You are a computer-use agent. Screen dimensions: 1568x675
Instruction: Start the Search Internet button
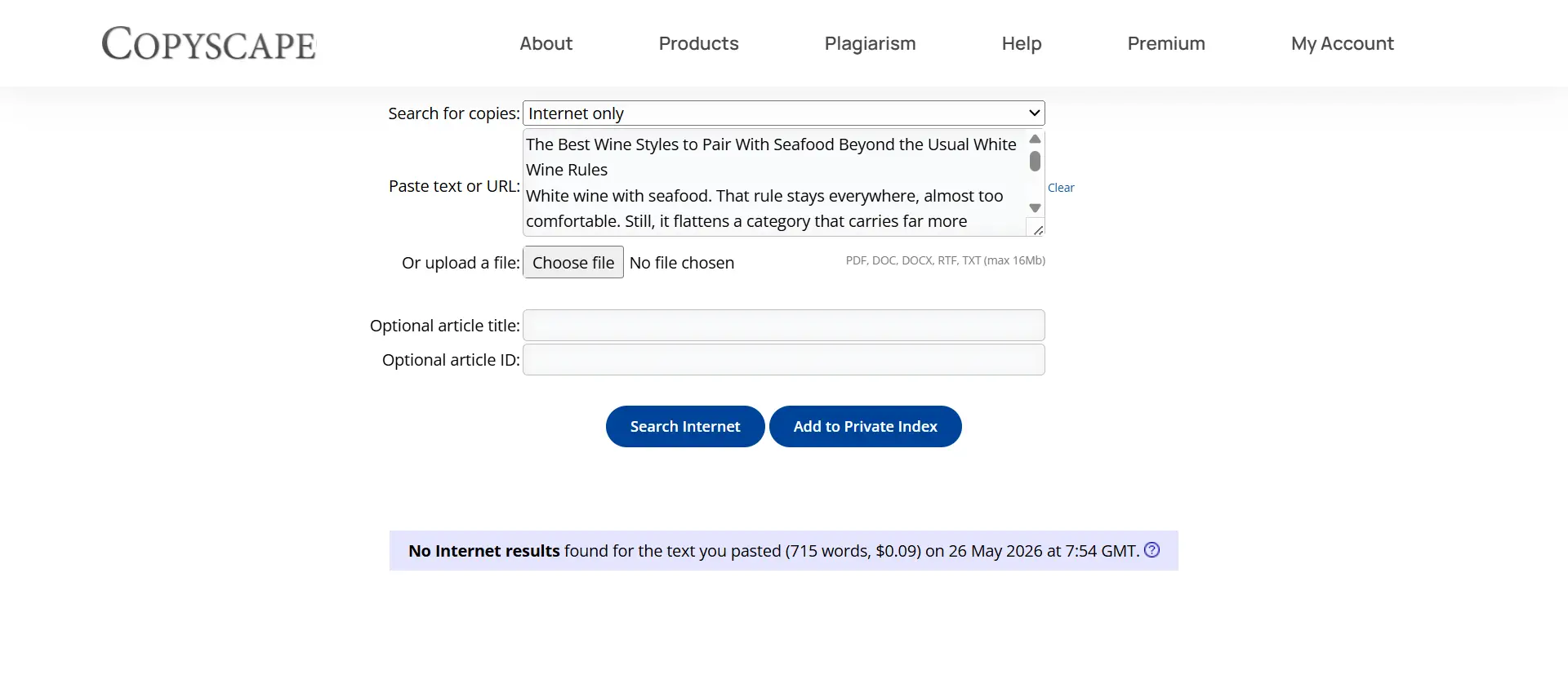coord(685,426)
